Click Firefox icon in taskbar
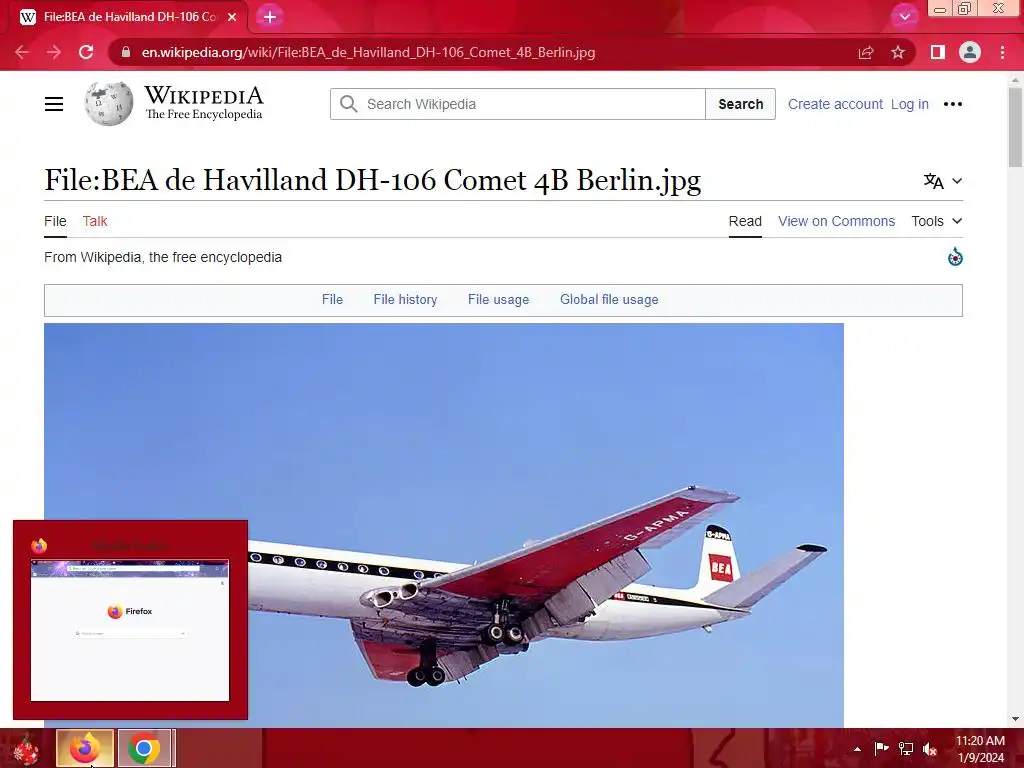The width and height of the screenshot is (1024, 768). [85, 748]
